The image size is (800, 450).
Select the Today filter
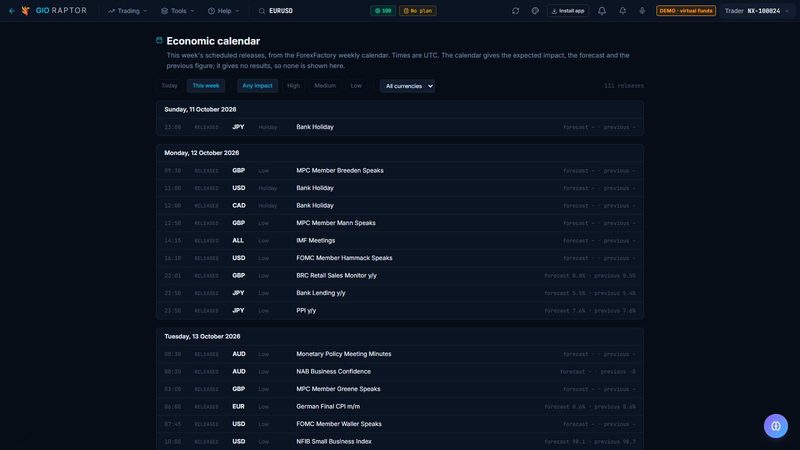click(169, 86)
